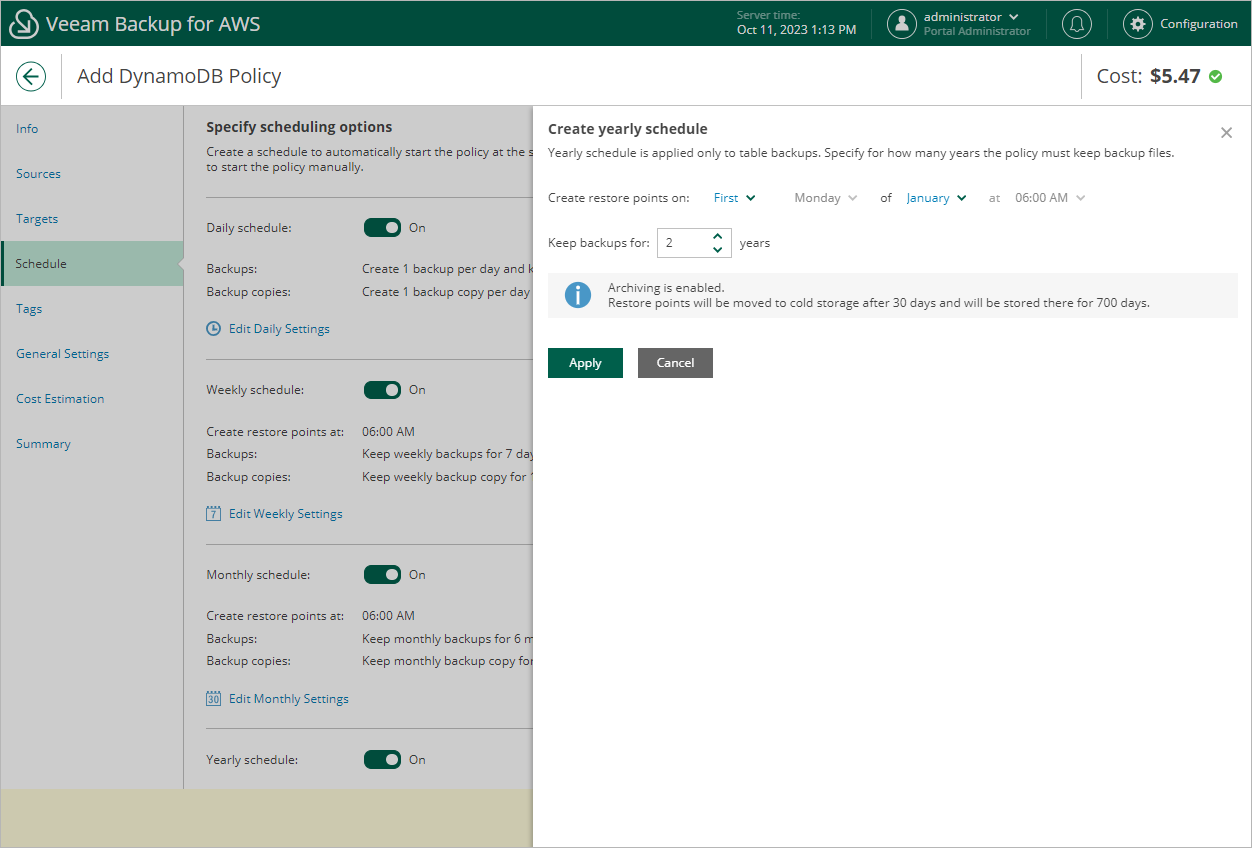Click the Create yearly schedule heading
This screenshot has height=848, width=1252.
[628, 129]
